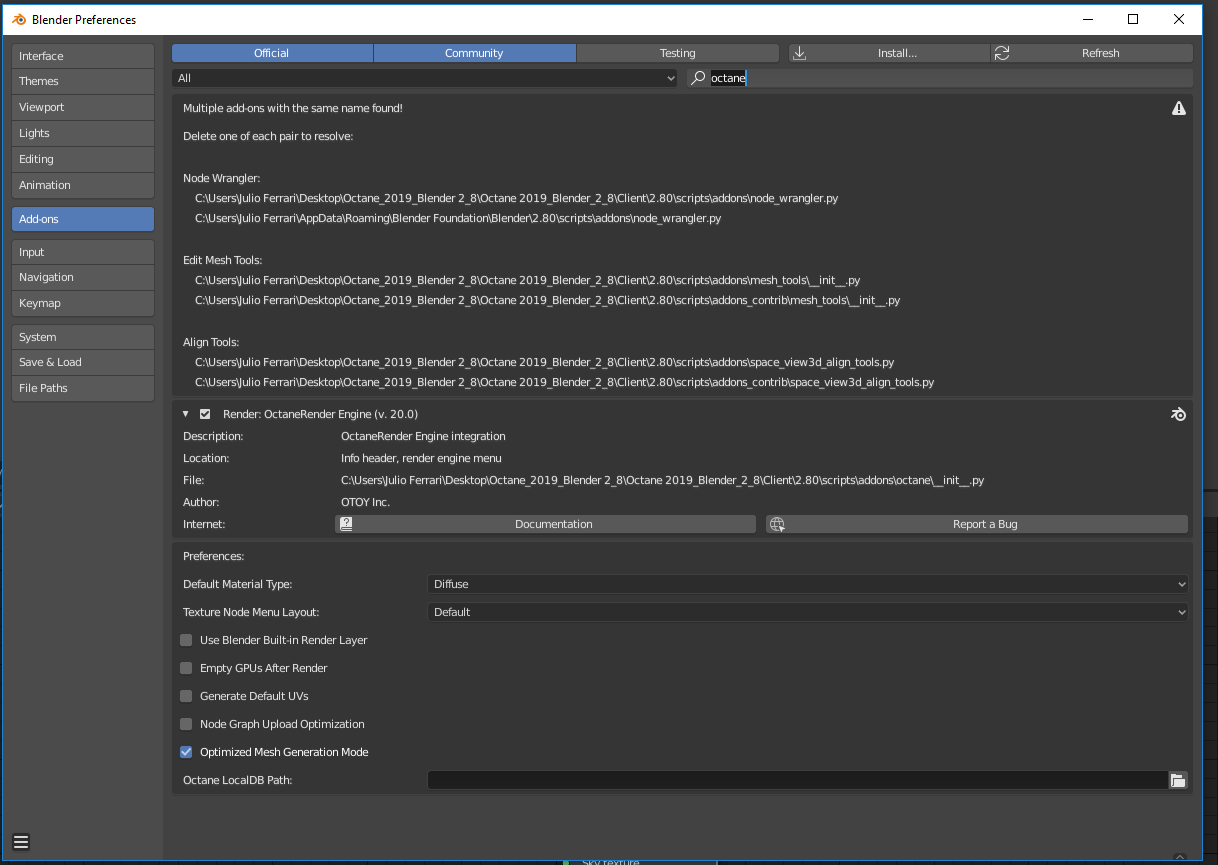This screenshot has width=1218, height=865.
Task: Open the System preferences section
Action: coord(83,337)
